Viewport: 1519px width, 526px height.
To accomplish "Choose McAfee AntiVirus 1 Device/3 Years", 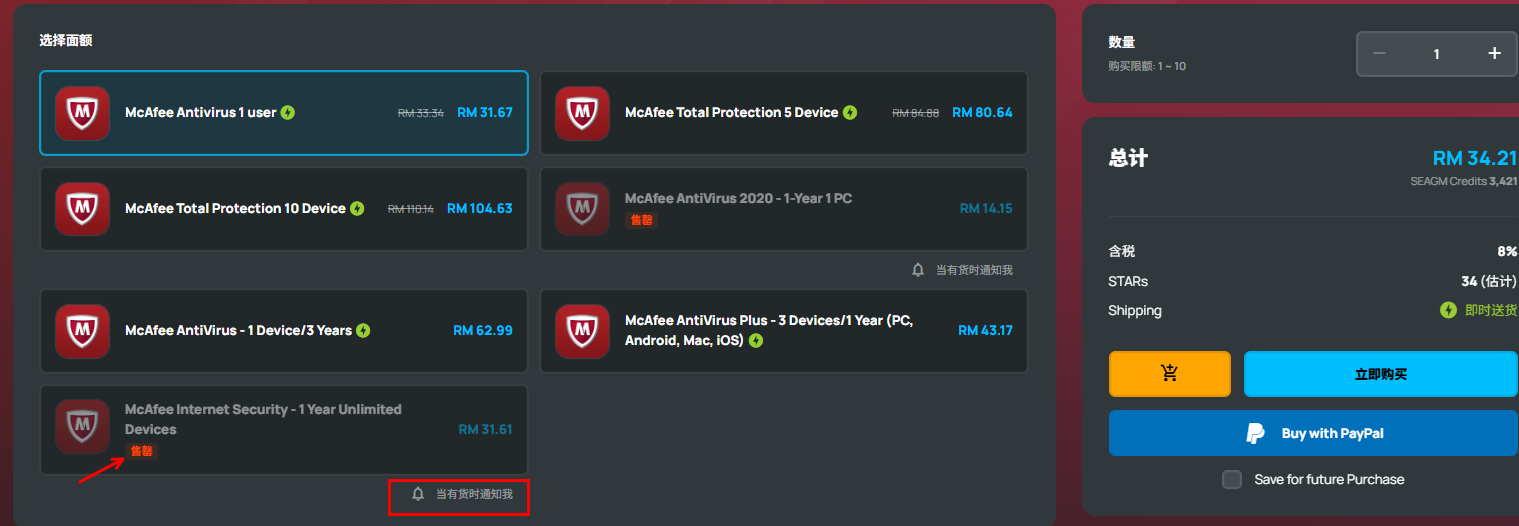I will coord(284,331).
